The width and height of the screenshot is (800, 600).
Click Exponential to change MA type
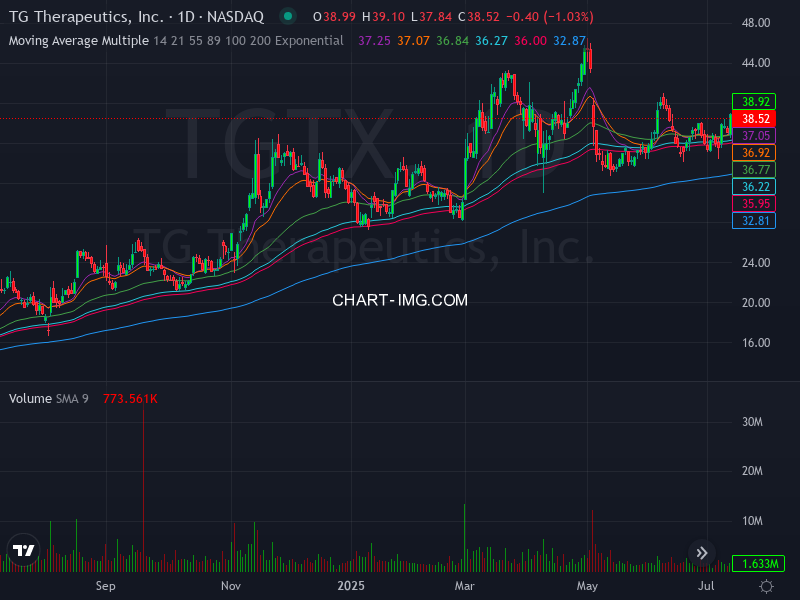[x=310, y=42]
